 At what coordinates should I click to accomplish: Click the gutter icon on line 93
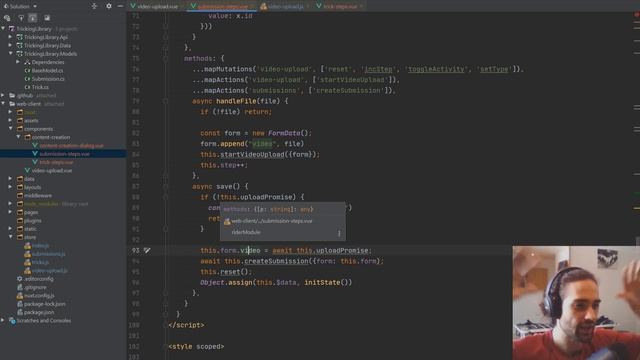coord(147,250)
